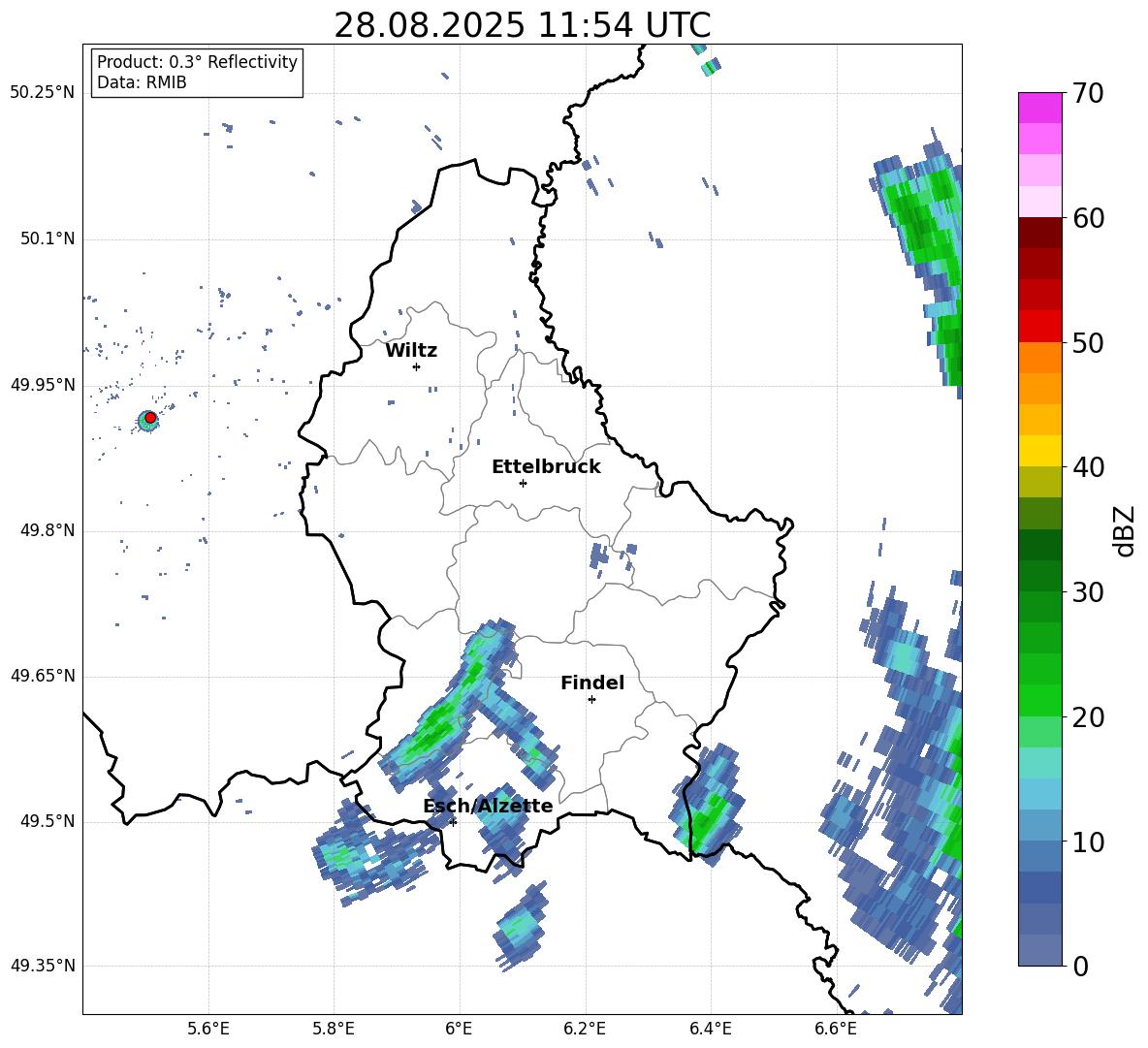Viewport: 1148px width, 1048px height.
Task: Pick the bright red swatch just above 50 dBZ
Action: (x=1039, y=327)
